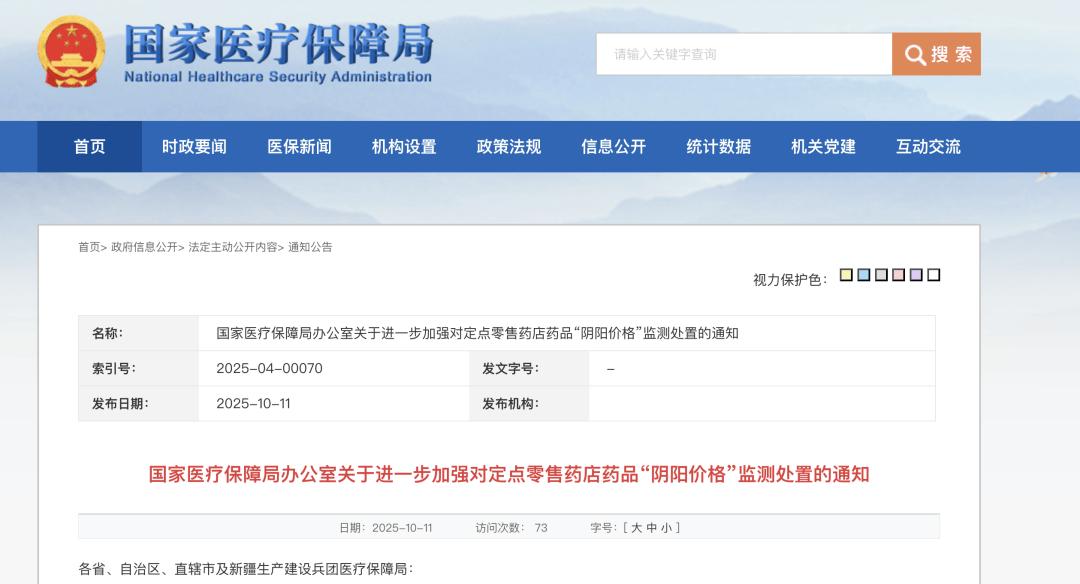Select the blue eye-protection color swatch
The image size is (1080, 584).
(864, 275)
